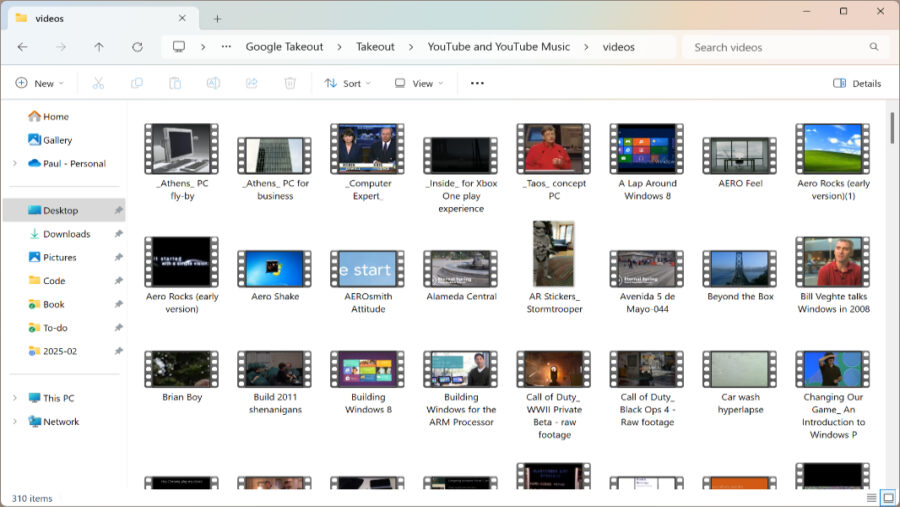Select the Brian Boy video thumbnail

point(181,368)
